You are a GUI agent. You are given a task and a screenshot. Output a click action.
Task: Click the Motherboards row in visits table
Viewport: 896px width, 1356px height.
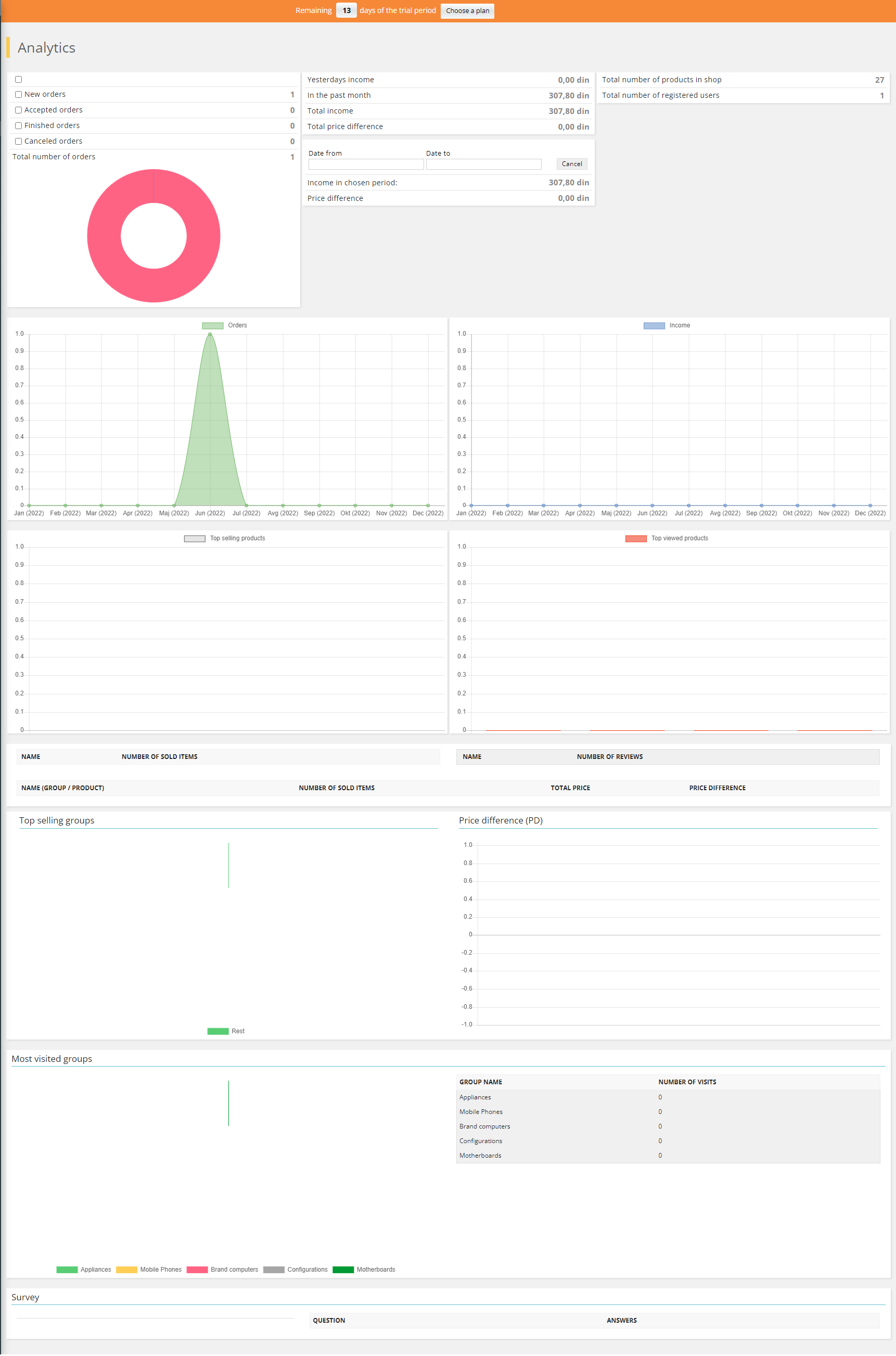pyautogui.click(x=668, y=1156)
